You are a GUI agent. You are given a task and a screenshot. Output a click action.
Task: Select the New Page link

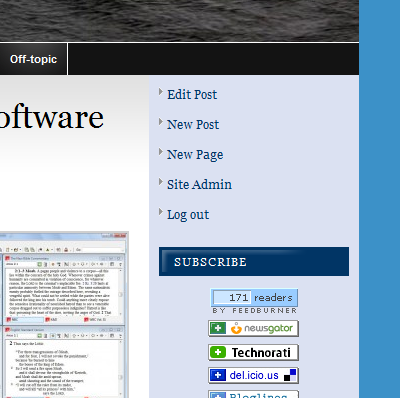click(x=195, y=155)
